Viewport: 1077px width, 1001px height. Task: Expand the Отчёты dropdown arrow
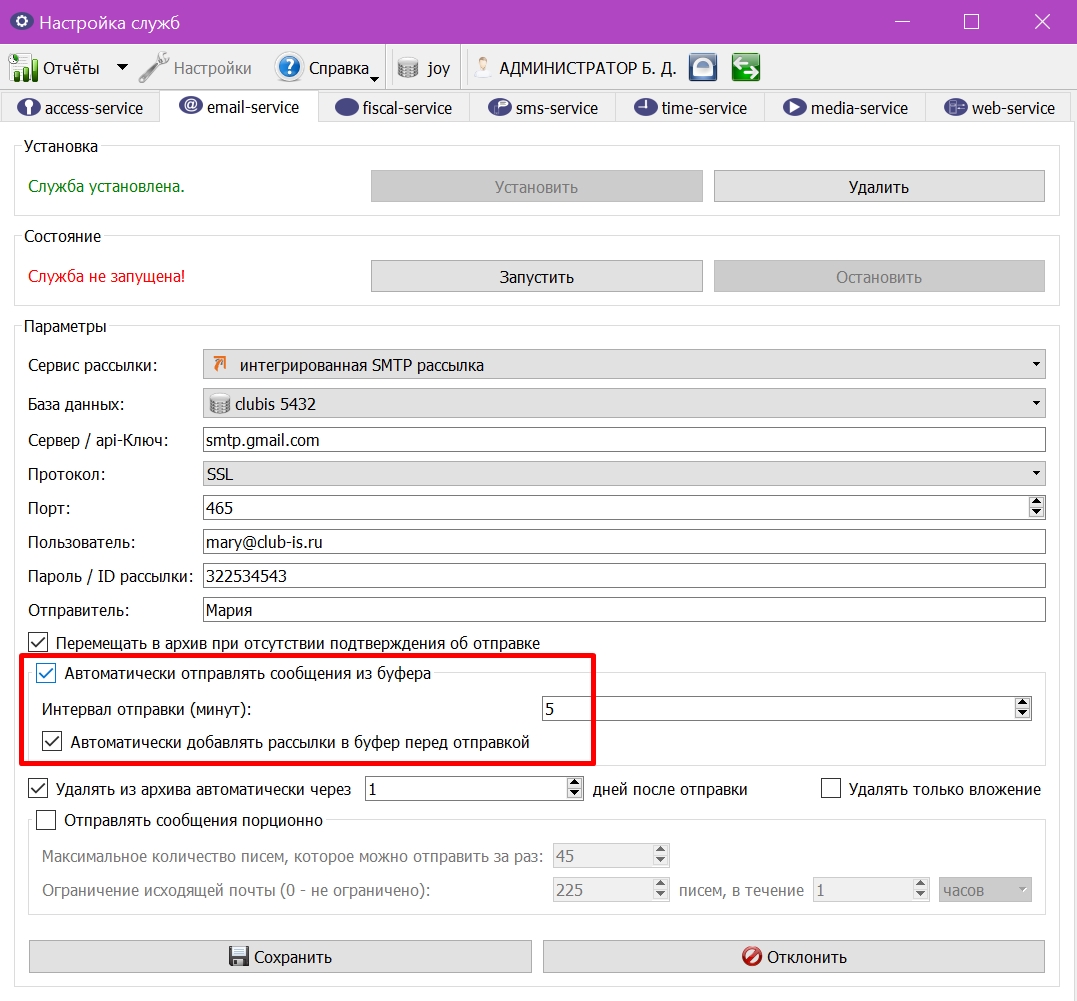[x=122, y=67]
